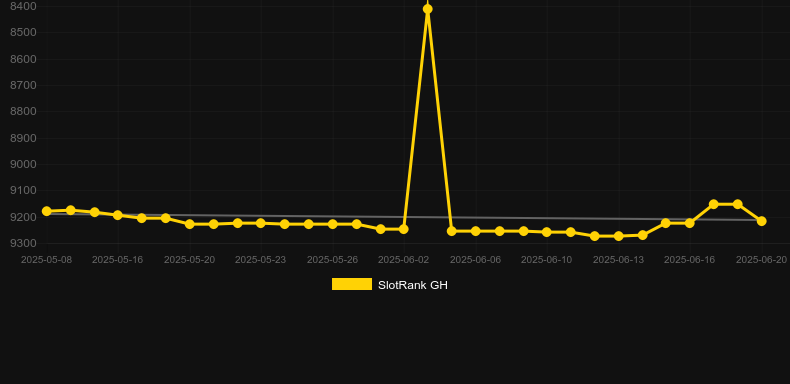Click the data point above the 2025-06-02 label

point(404,229)
